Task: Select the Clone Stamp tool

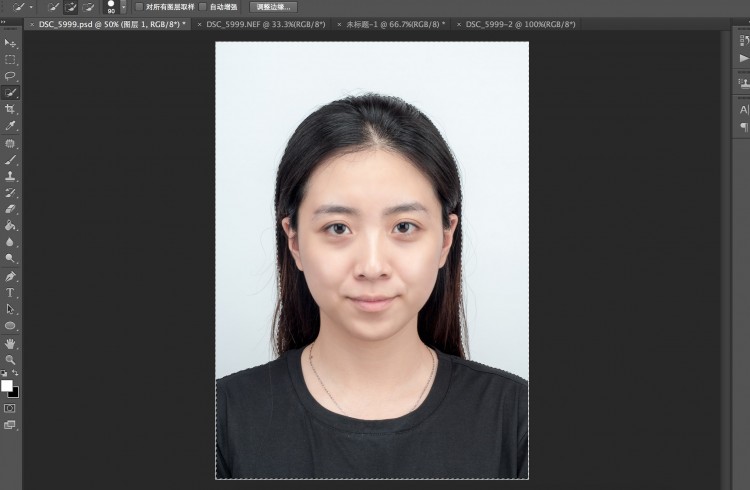Action: click(x=10, y=176)
